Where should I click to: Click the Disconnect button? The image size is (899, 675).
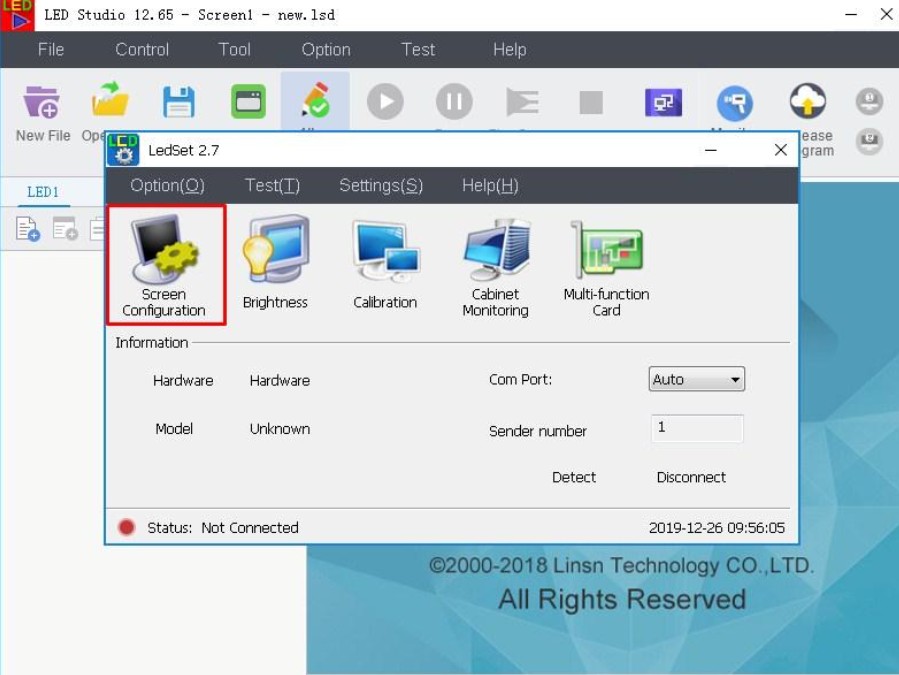point(691,477)
